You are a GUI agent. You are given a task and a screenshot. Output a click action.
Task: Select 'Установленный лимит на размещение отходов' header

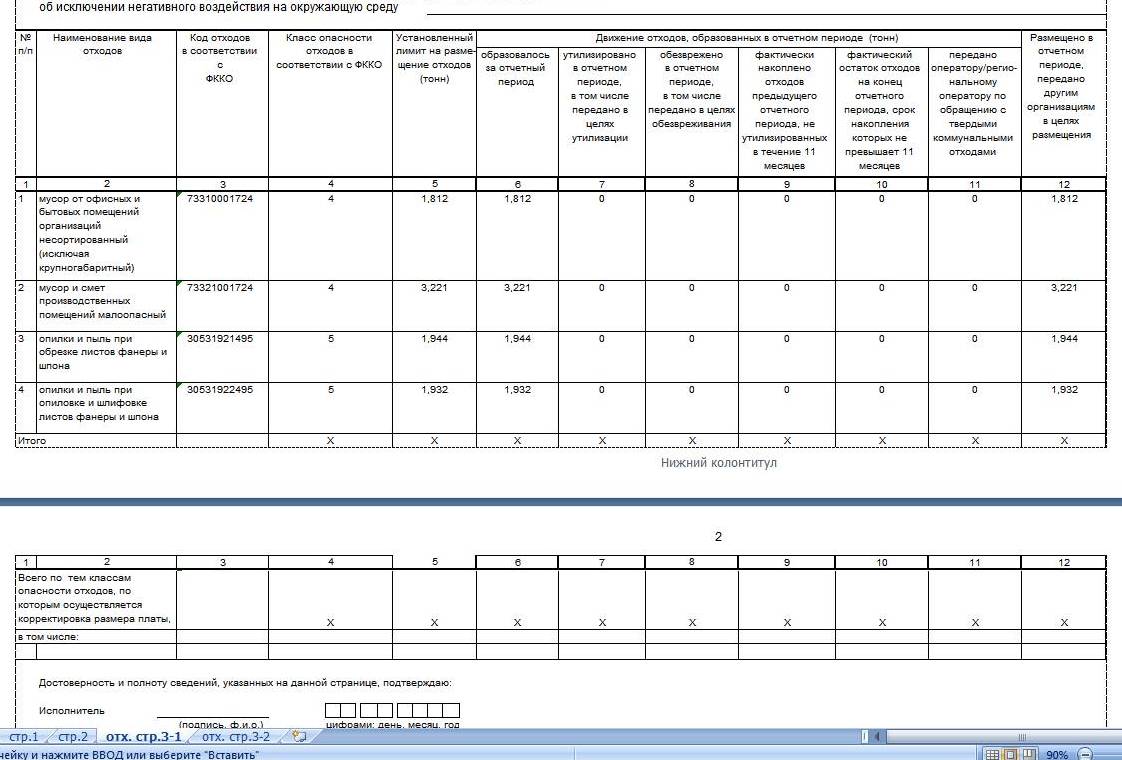click(x=434, y=104)
